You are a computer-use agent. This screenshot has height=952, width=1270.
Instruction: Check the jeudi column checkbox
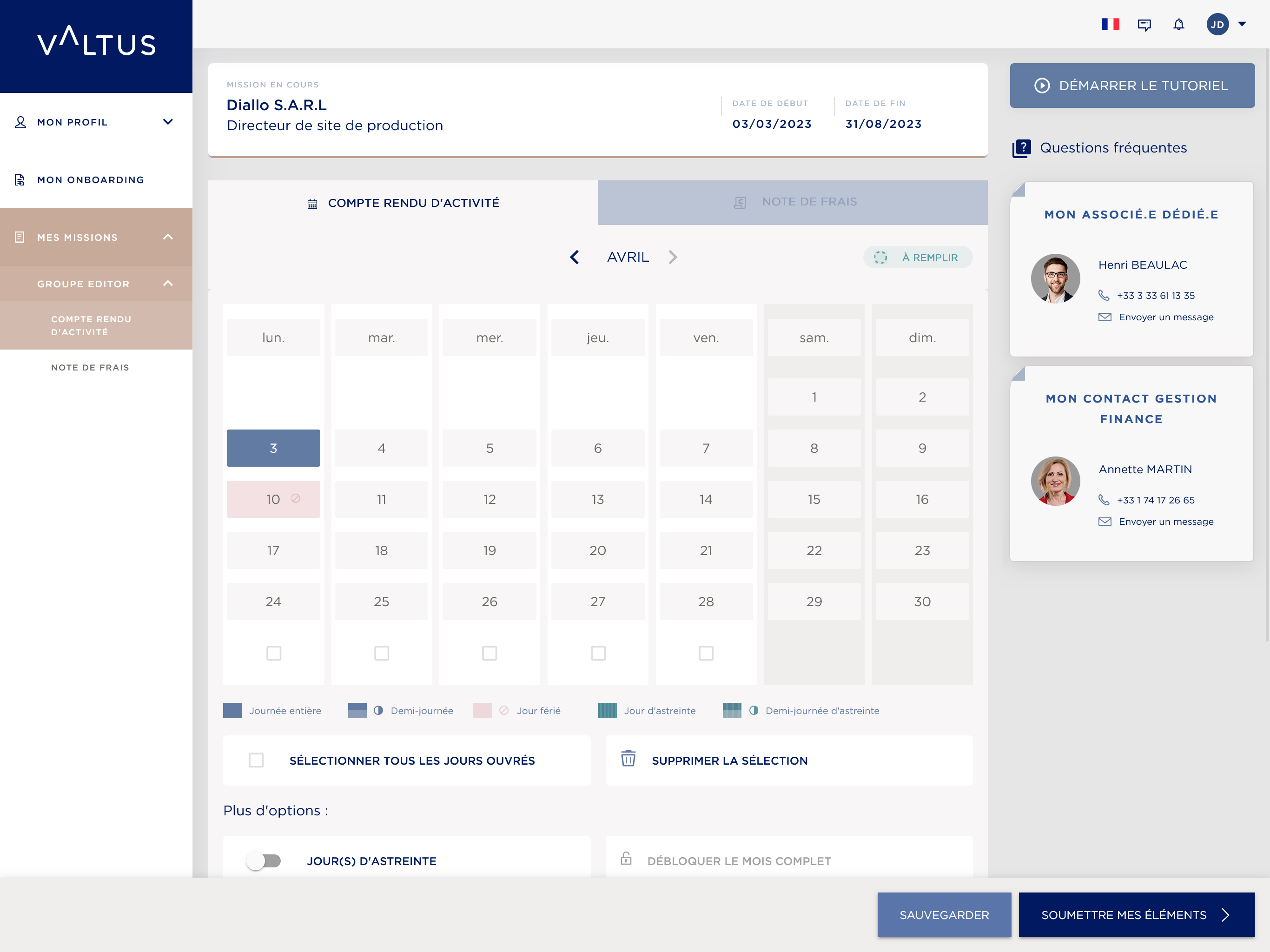598,653
